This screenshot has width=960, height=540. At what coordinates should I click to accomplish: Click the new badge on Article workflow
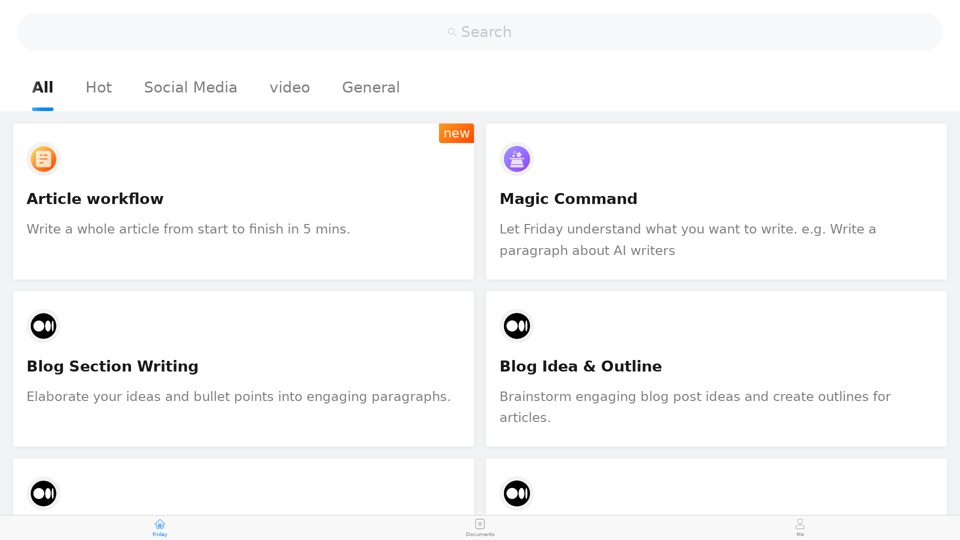(x=456, y=133)
